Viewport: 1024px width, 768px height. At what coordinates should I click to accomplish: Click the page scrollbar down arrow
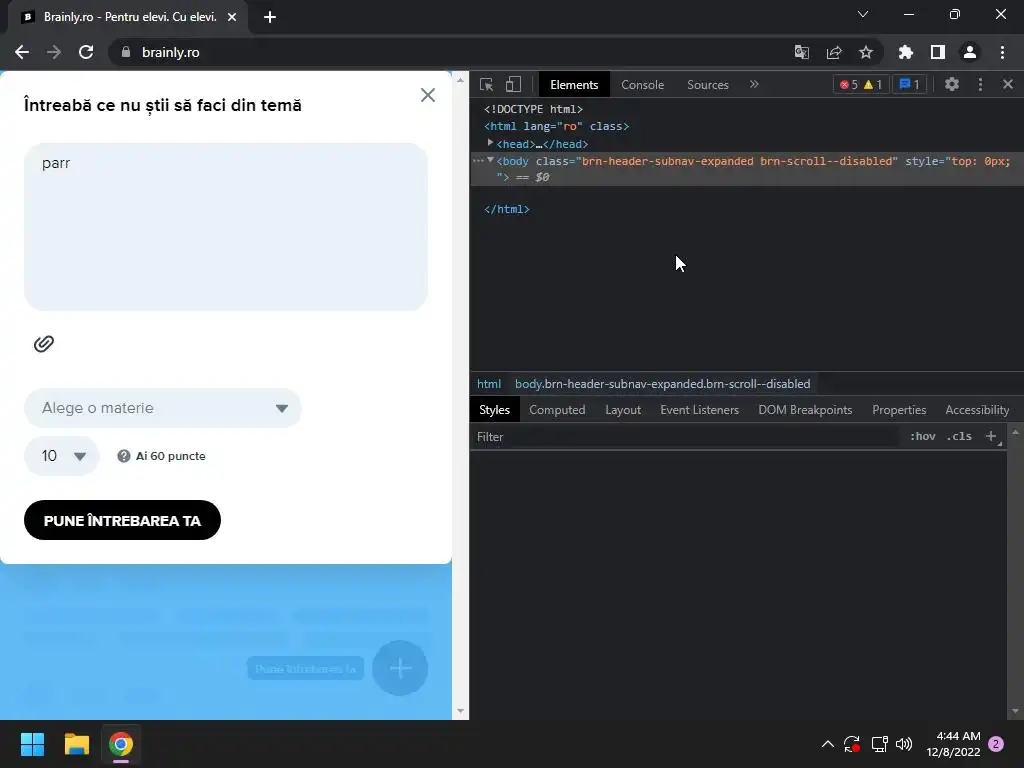tap(460, 711)
